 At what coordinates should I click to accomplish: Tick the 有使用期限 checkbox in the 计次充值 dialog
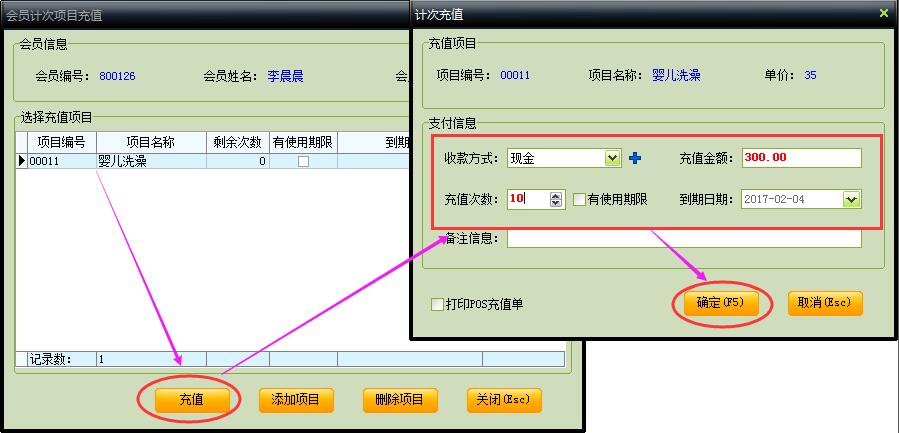coord(579,200)
